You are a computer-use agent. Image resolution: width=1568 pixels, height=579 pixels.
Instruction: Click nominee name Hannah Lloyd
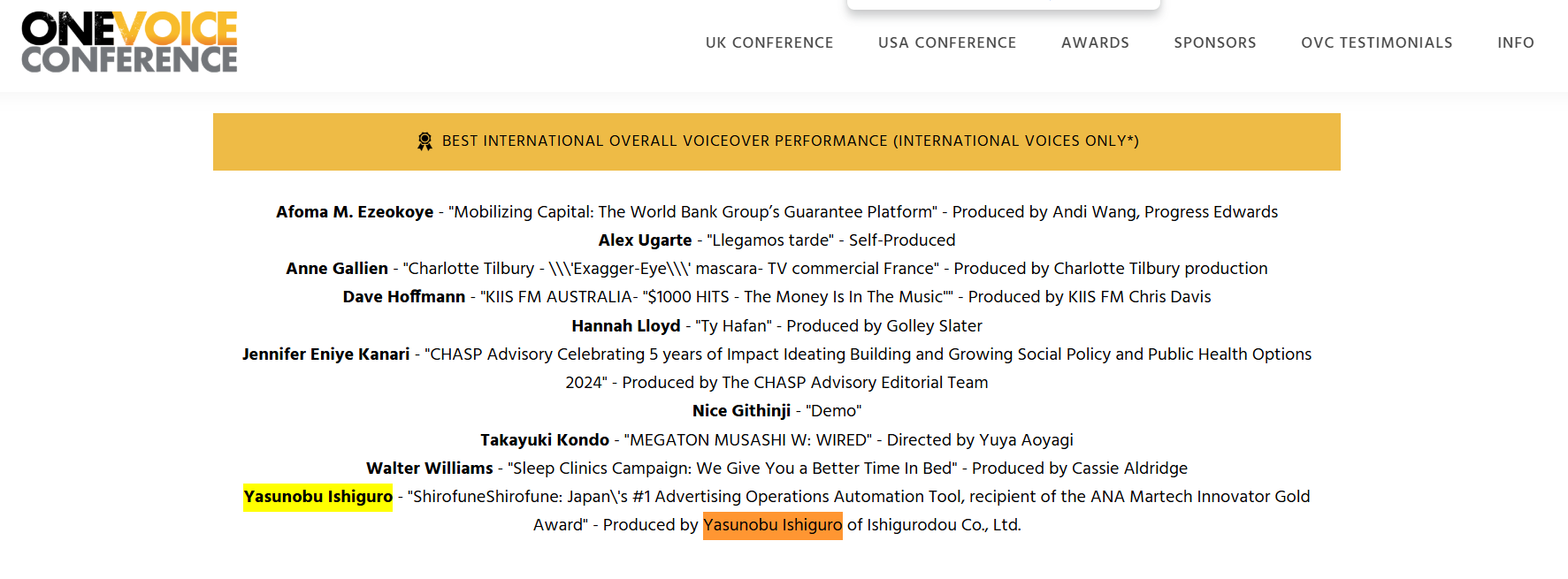(626, 326)
